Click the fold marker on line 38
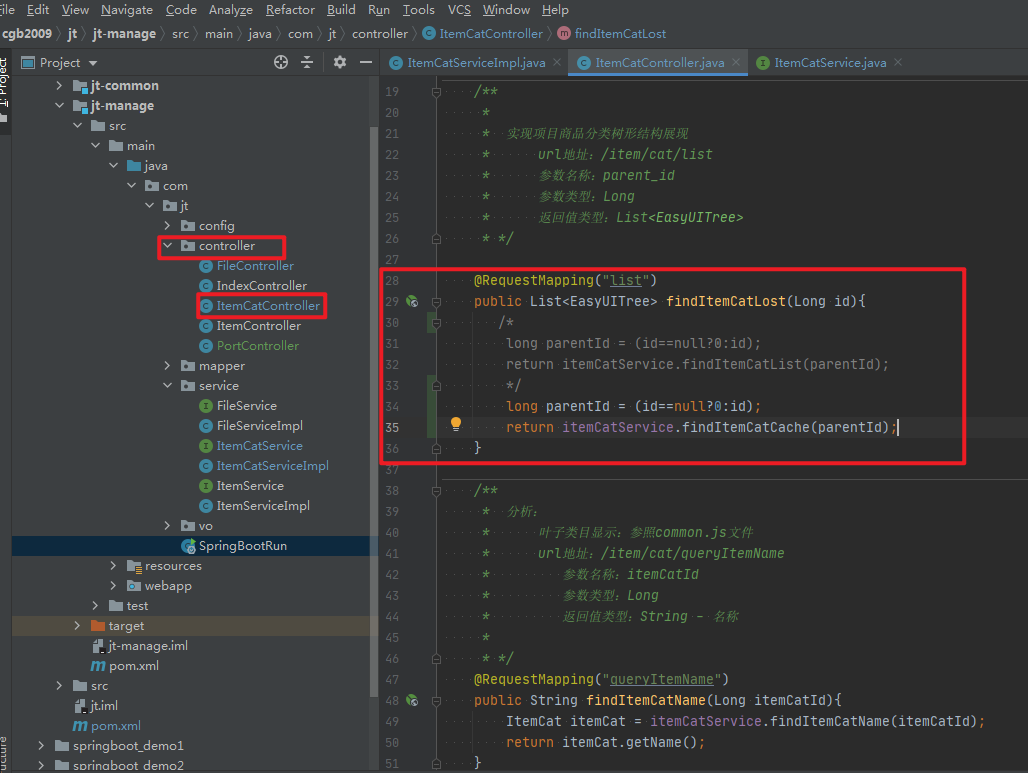This screenshot has width=1028, height=773. pyautogui.click(x=436, y=491)
